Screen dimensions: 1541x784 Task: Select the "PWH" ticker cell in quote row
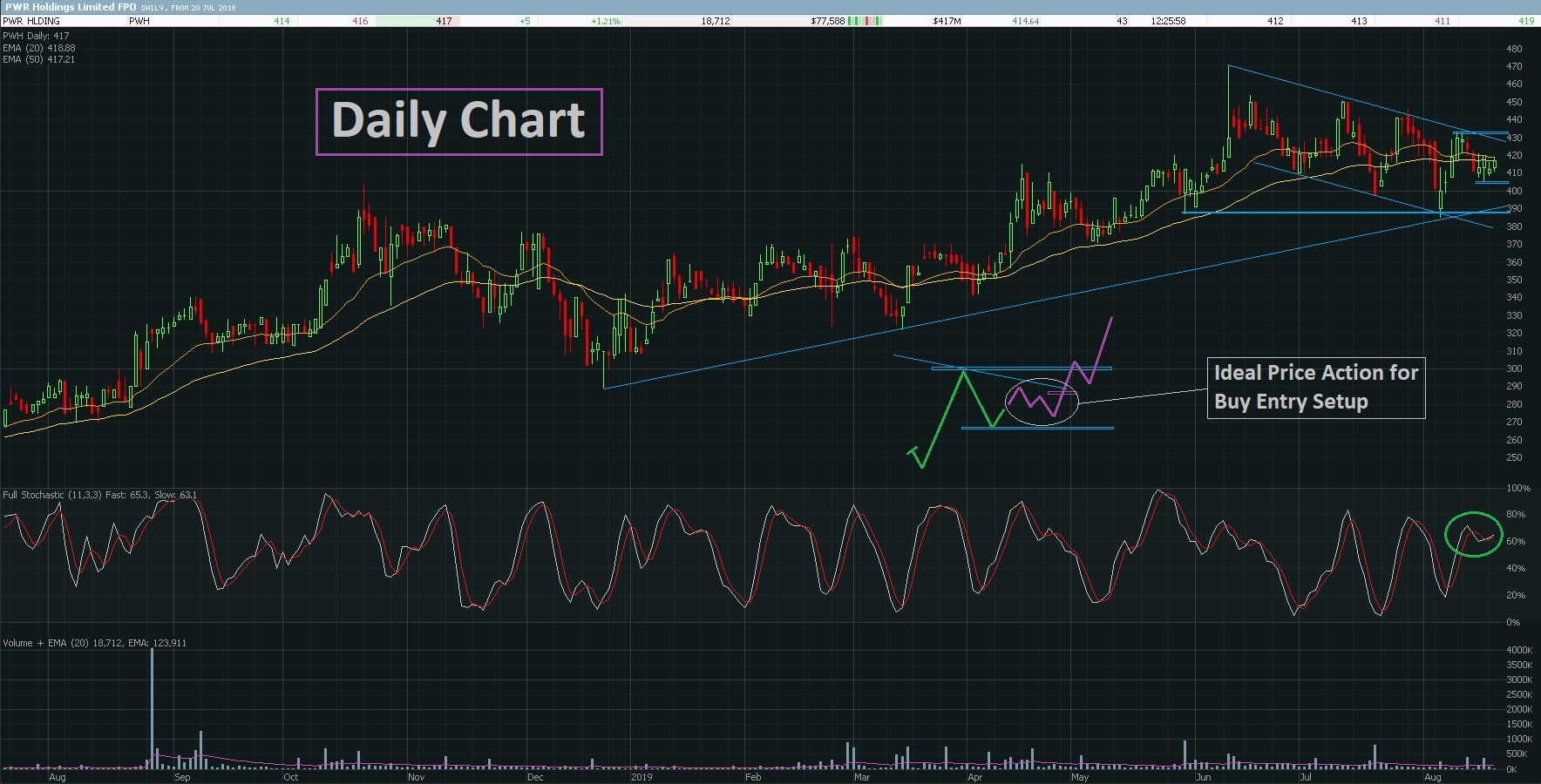139,21
